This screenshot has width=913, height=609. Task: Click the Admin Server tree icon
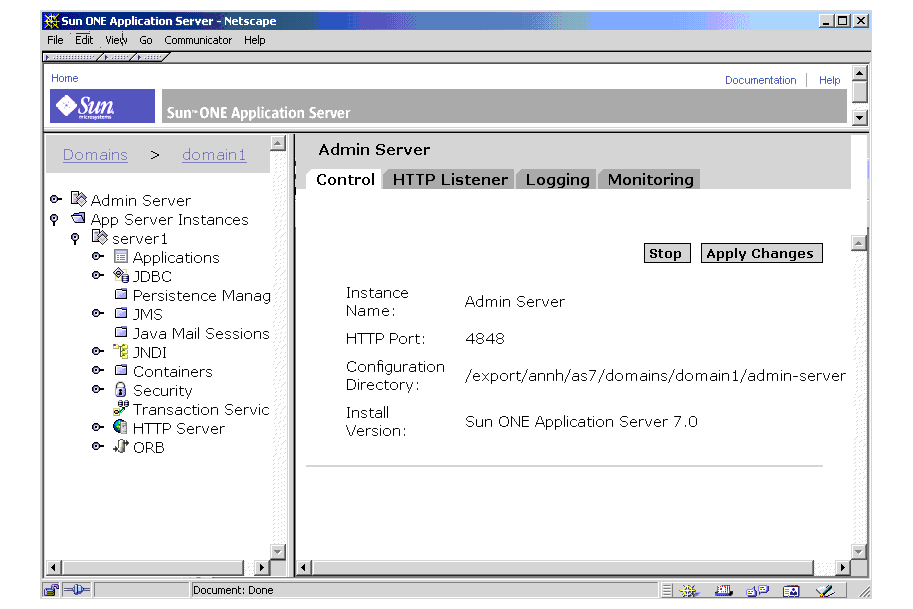click(x=78, y=199)
